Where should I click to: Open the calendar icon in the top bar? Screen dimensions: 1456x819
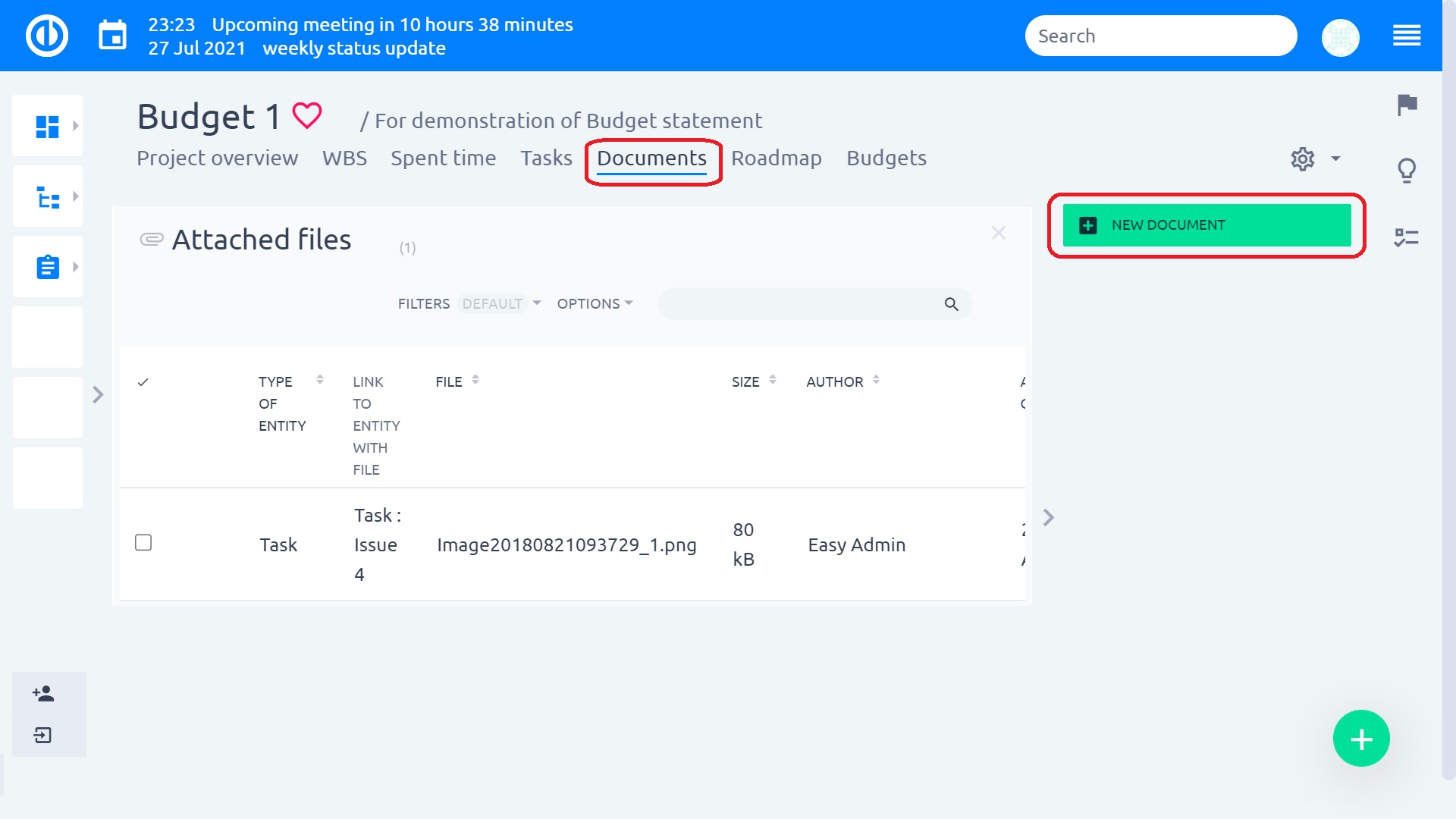[x=112, y=33]
